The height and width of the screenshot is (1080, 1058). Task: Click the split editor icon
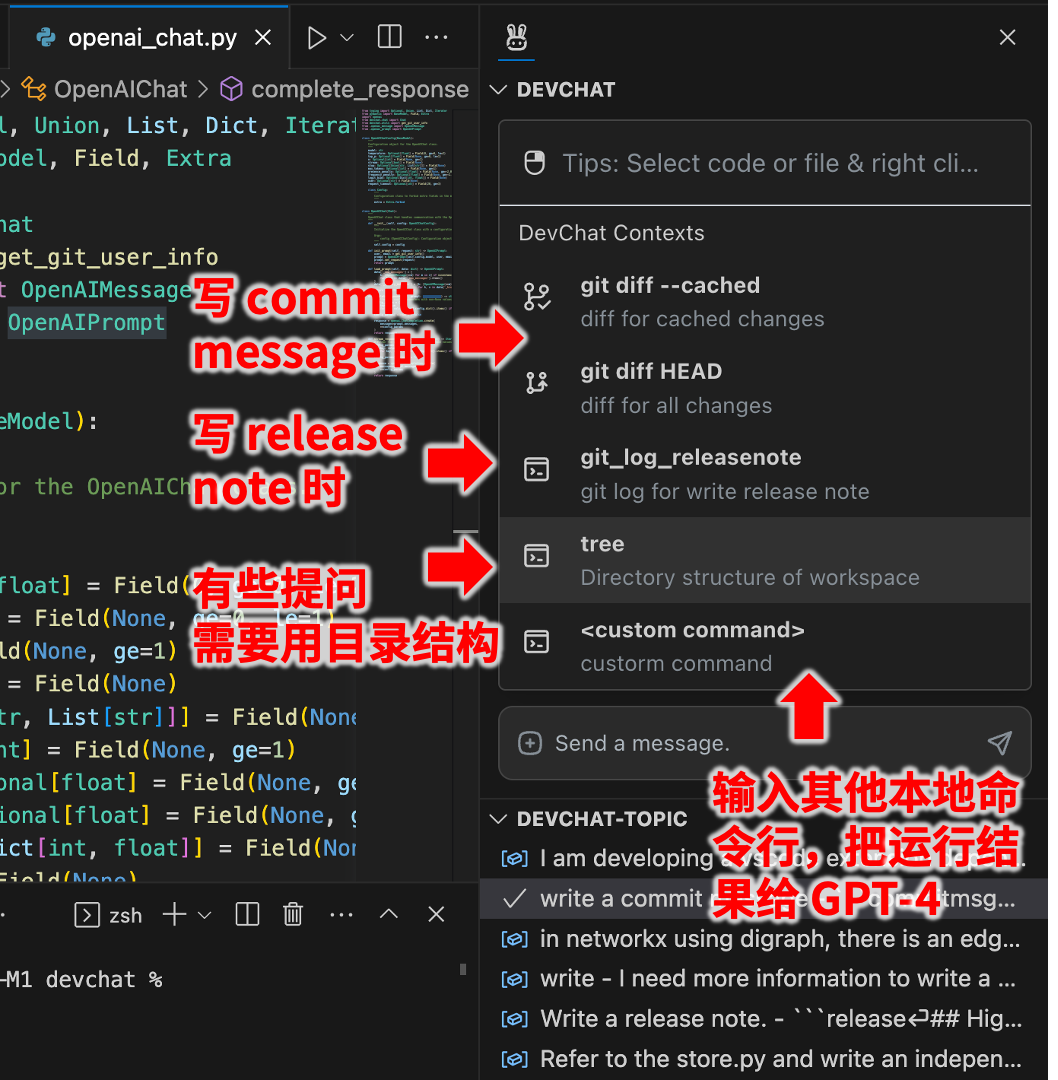[387, 36]
